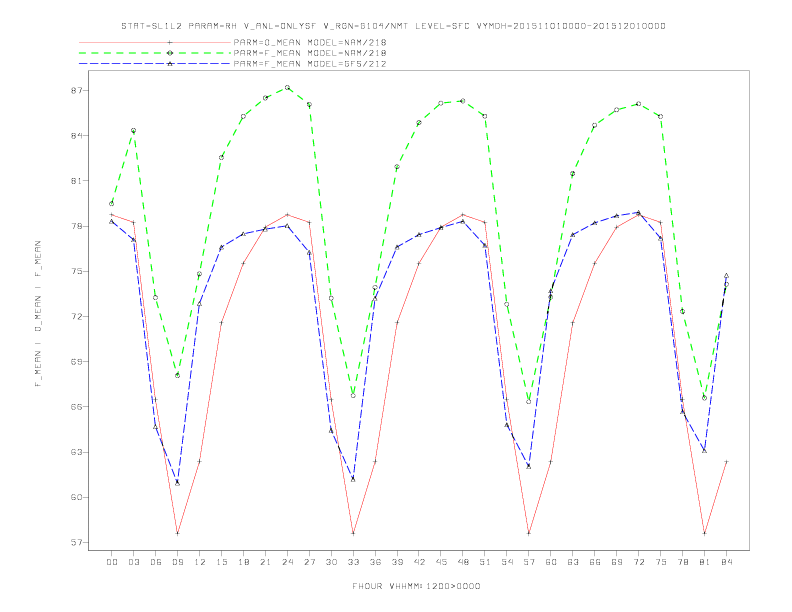Click x-axis tick label 33
792x612 pixels.
click(353, 562)
